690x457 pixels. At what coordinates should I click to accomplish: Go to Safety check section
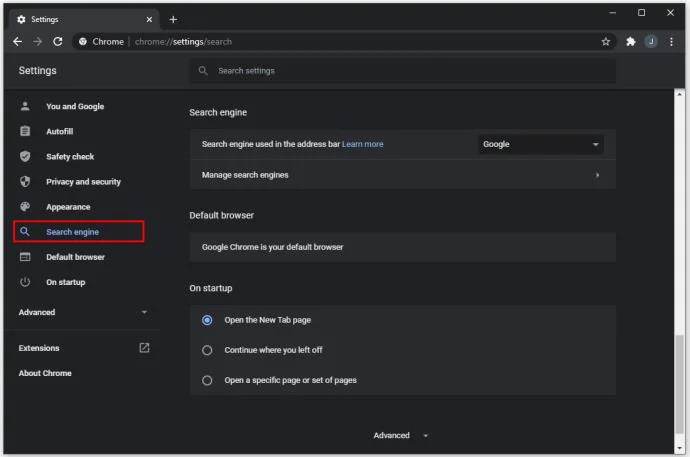tap(70, 156)
